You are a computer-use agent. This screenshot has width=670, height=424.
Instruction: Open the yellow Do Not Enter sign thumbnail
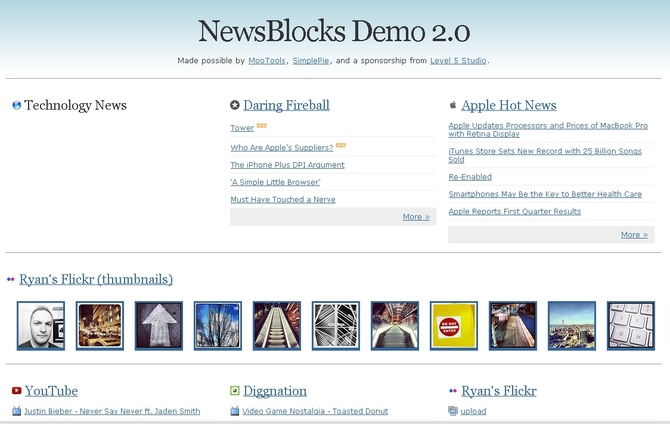(x=454, y=326)
